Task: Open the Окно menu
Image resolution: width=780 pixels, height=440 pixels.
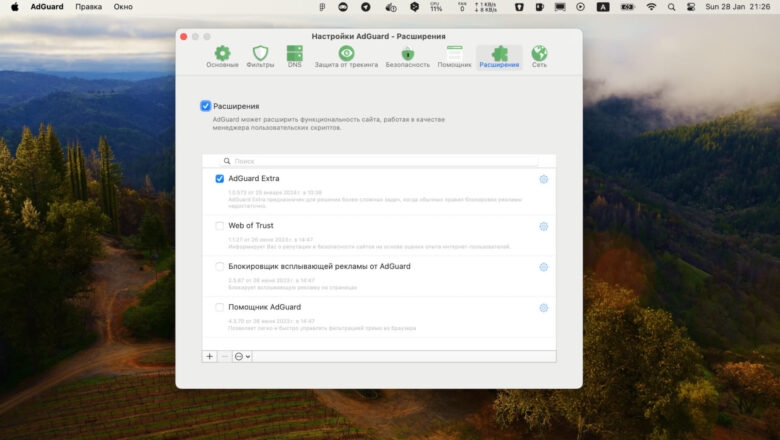Action: 123,7
